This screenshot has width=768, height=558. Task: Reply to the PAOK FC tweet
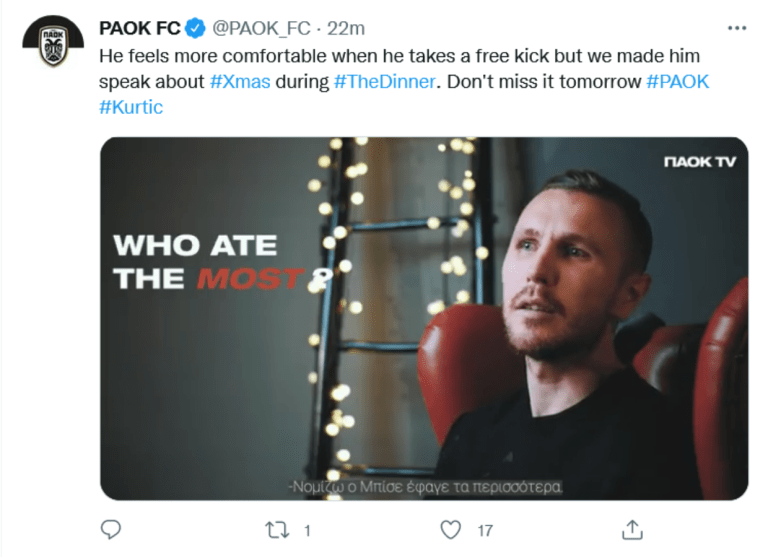point(111,528)
